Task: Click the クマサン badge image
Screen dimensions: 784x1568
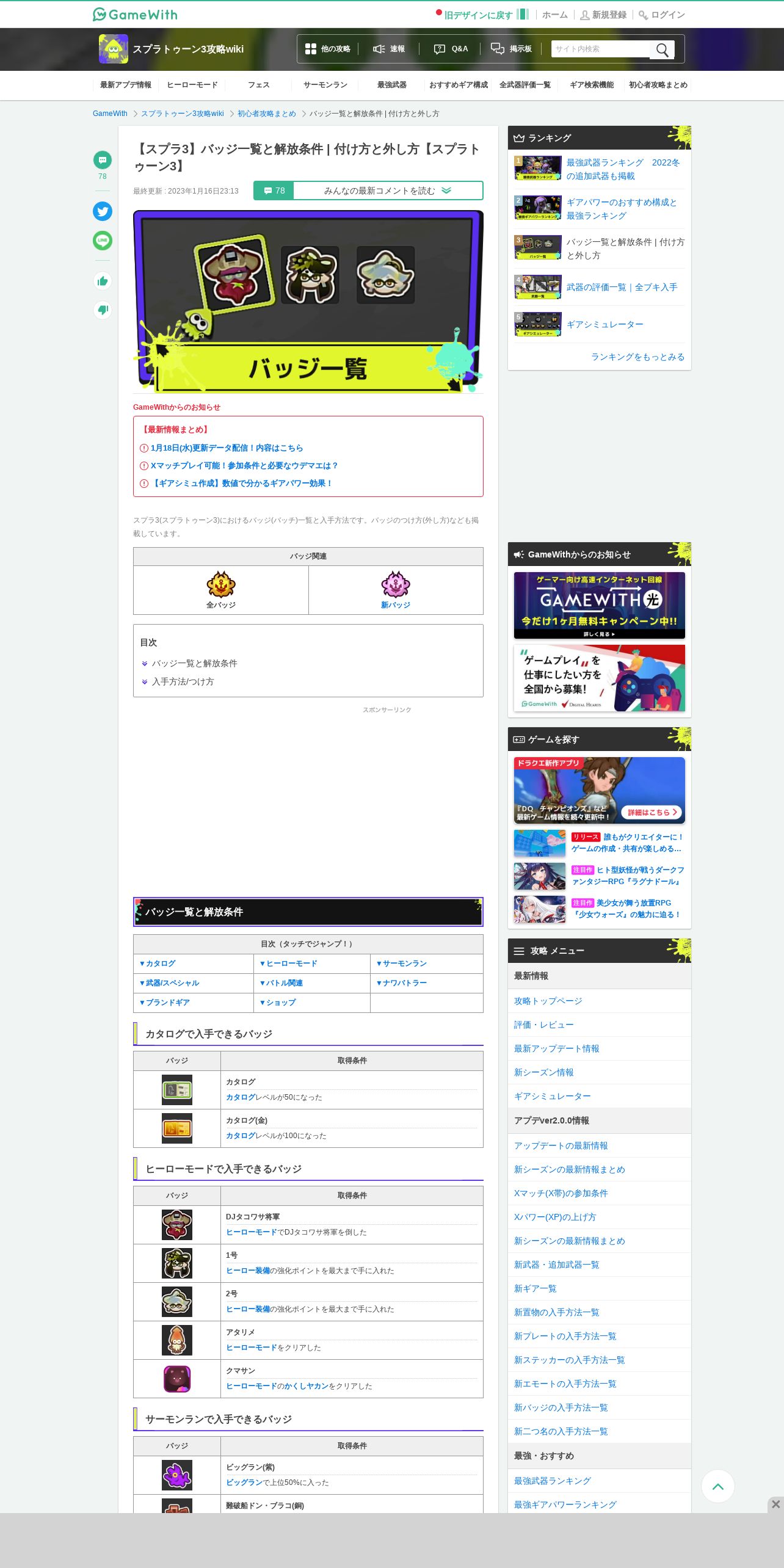Action: (x=177, y=1379)
